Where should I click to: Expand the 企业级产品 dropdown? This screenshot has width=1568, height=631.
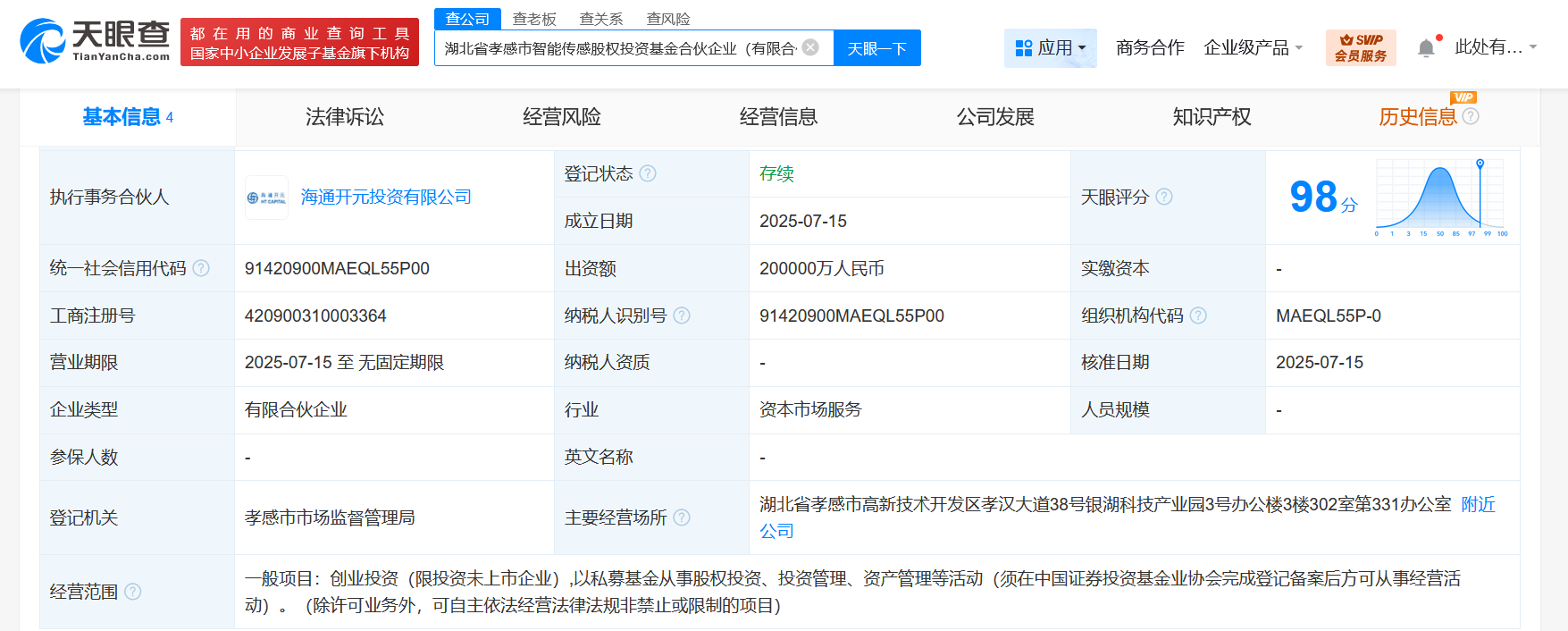coord(1253,47)
